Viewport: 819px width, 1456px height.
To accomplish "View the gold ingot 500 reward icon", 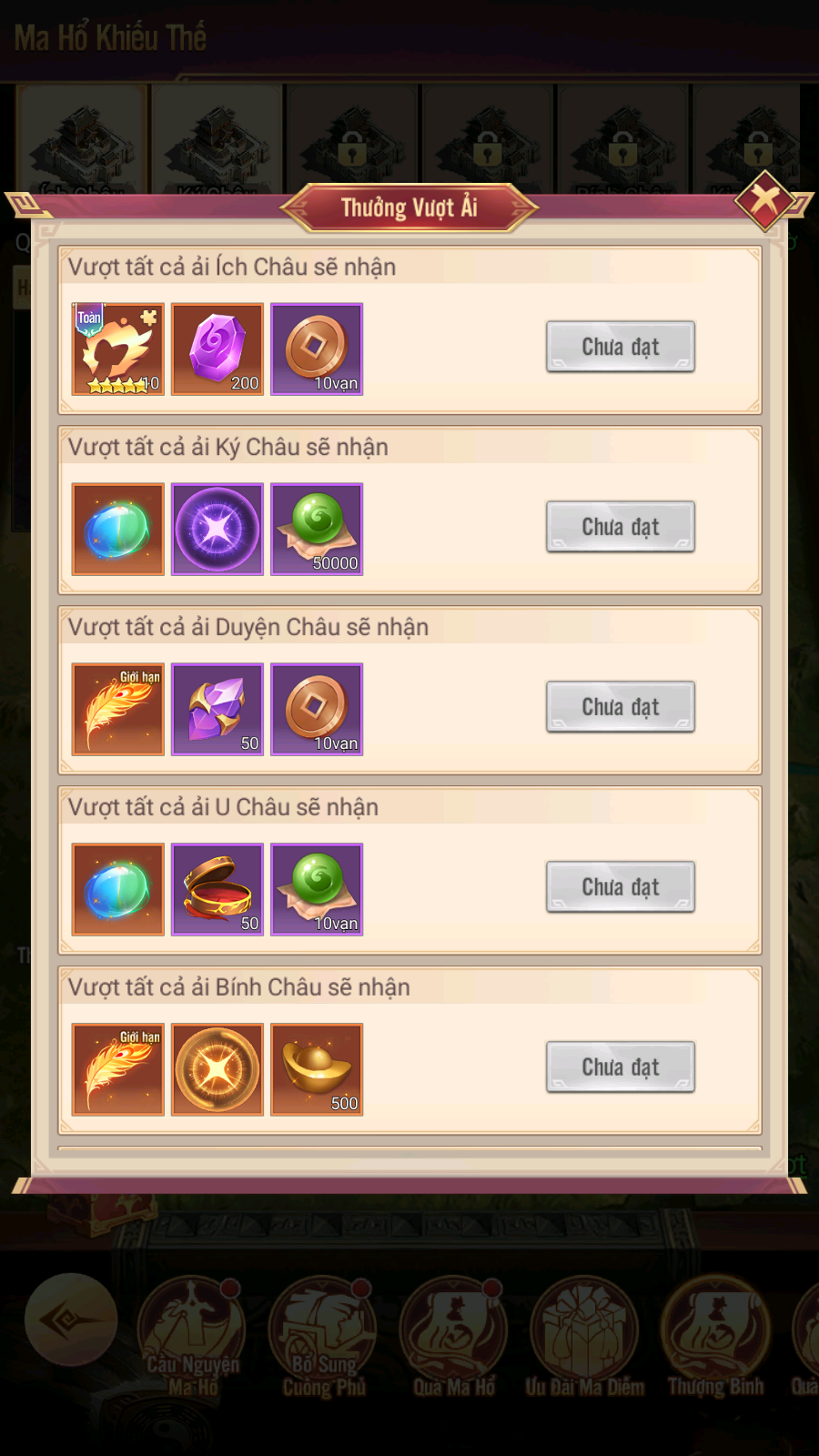I will click(317, 1069).
